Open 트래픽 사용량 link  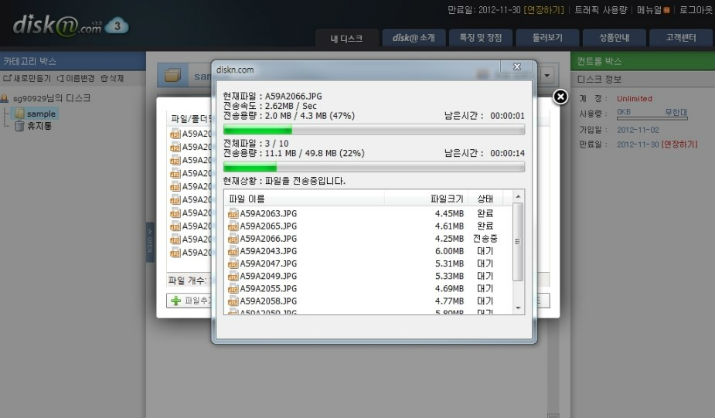coord(601,10)
